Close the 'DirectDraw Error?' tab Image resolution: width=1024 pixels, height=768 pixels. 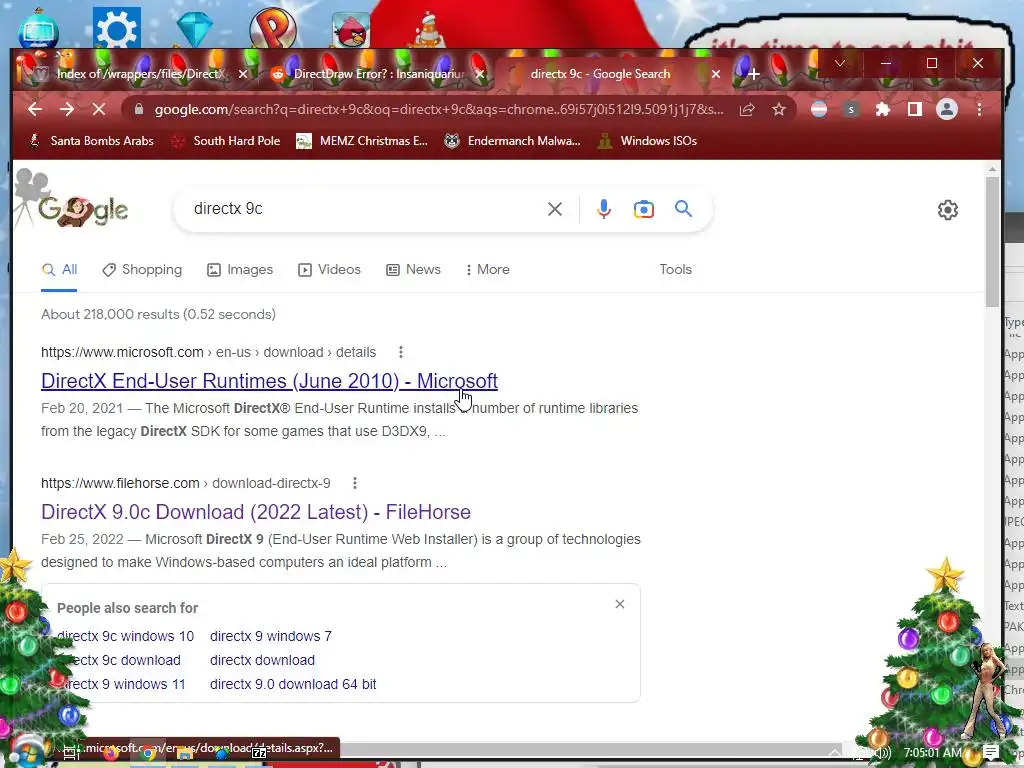(x=480, y=74)
